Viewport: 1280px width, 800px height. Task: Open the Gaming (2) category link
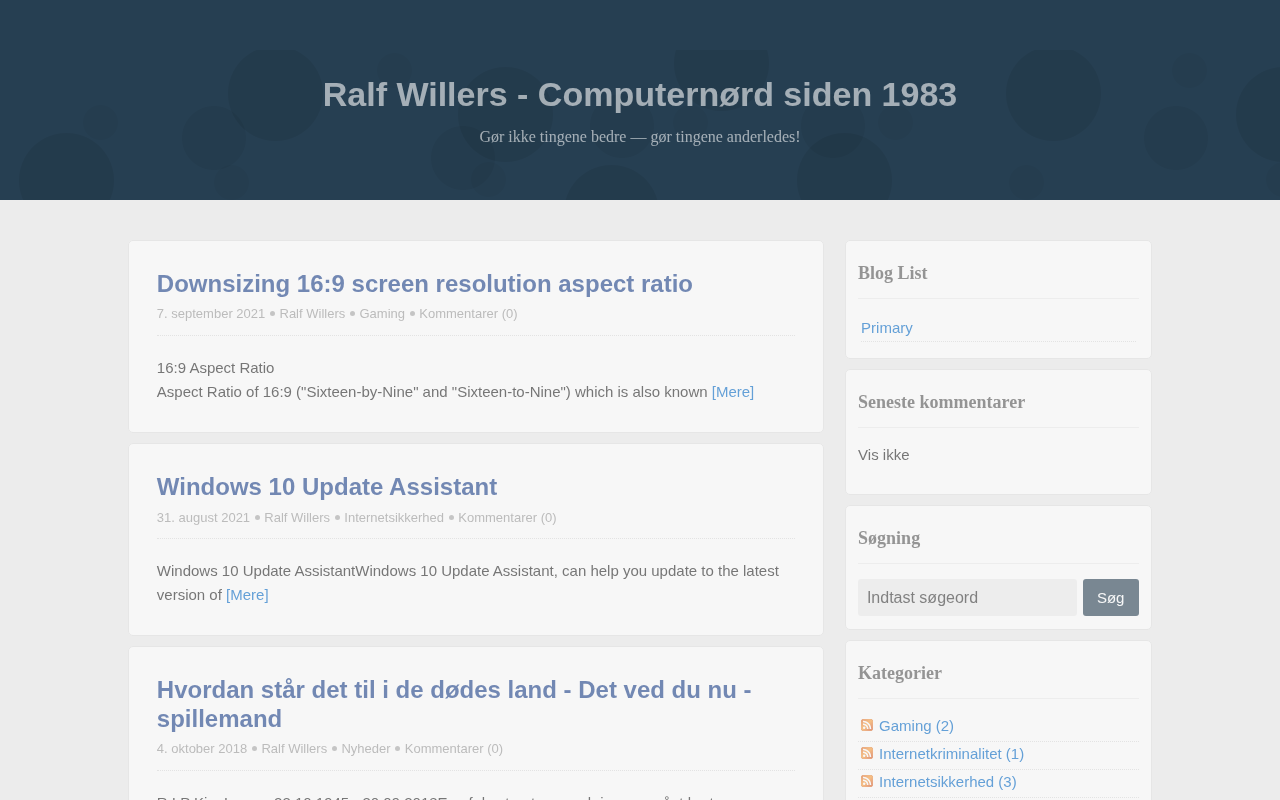point(916,725)
